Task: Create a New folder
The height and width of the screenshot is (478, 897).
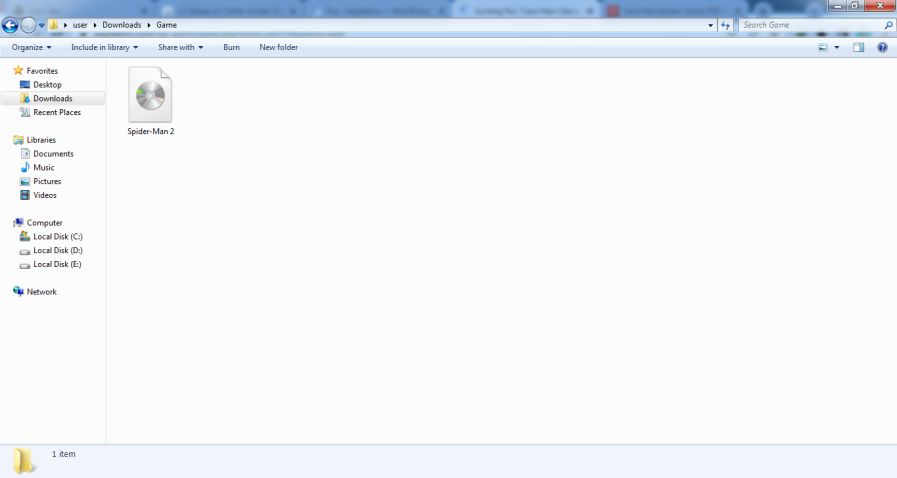Action: pos(279,47)
